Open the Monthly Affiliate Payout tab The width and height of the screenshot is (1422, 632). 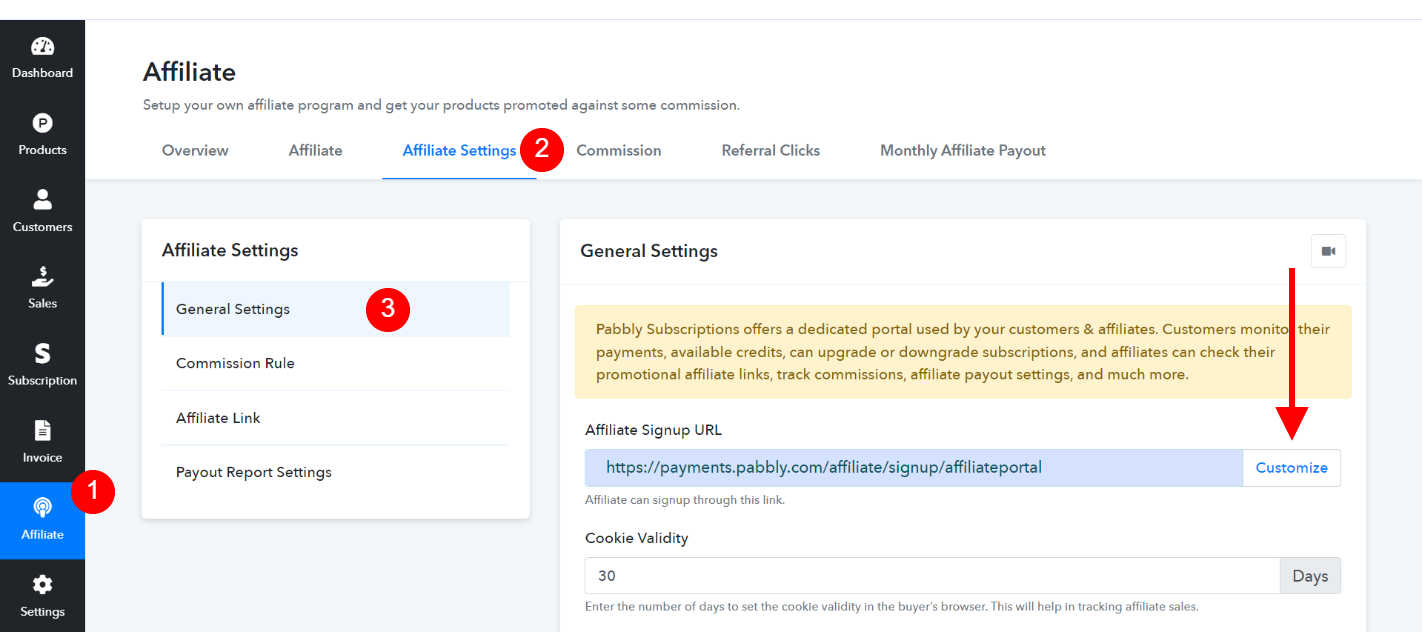pos(962,150)
